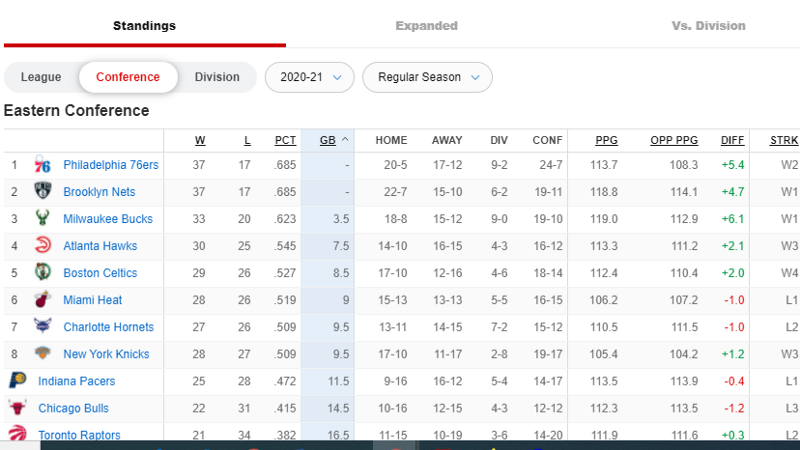
Task: Open the Regular Season dropdown
Action: click(x=428, y=77)
